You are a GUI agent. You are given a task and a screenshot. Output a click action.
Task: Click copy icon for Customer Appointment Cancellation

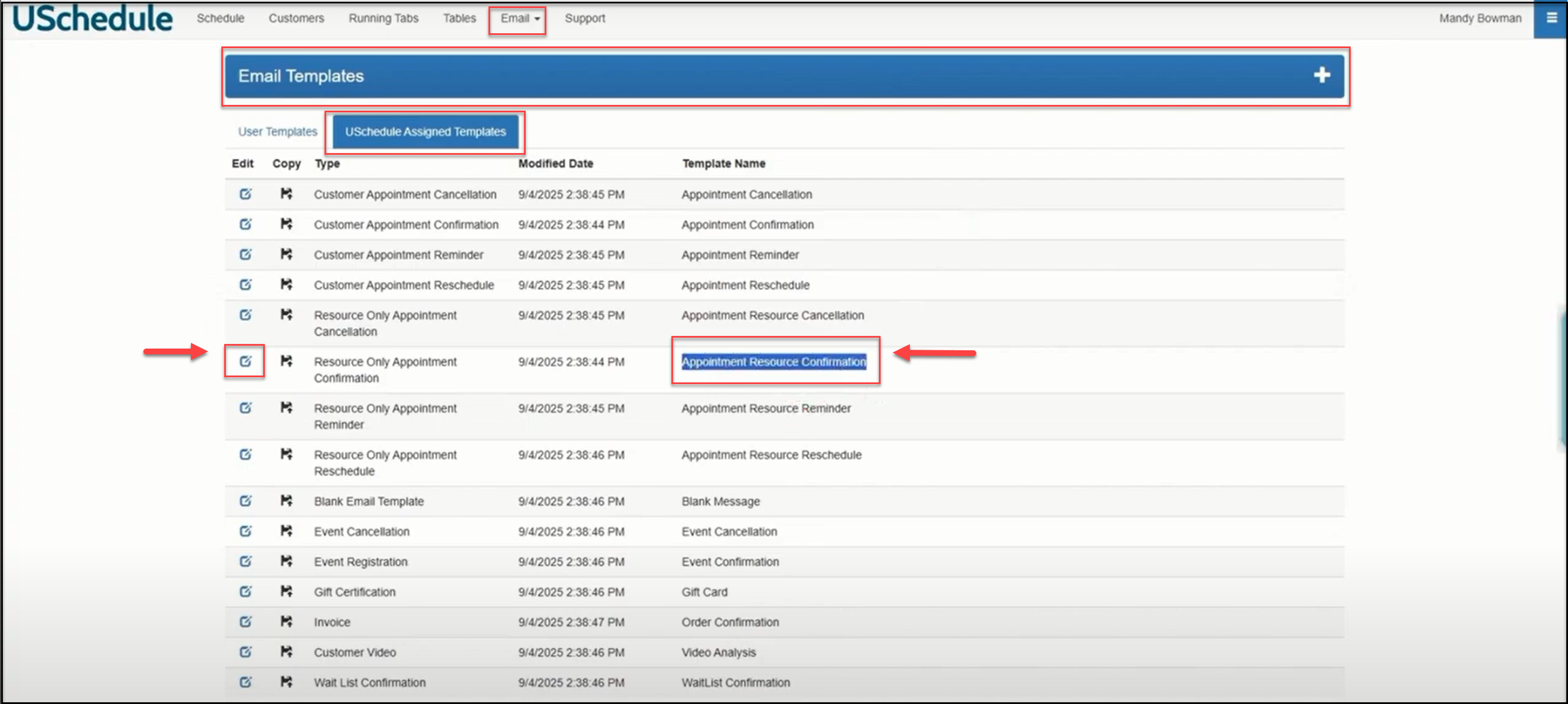tap(286, 194)
